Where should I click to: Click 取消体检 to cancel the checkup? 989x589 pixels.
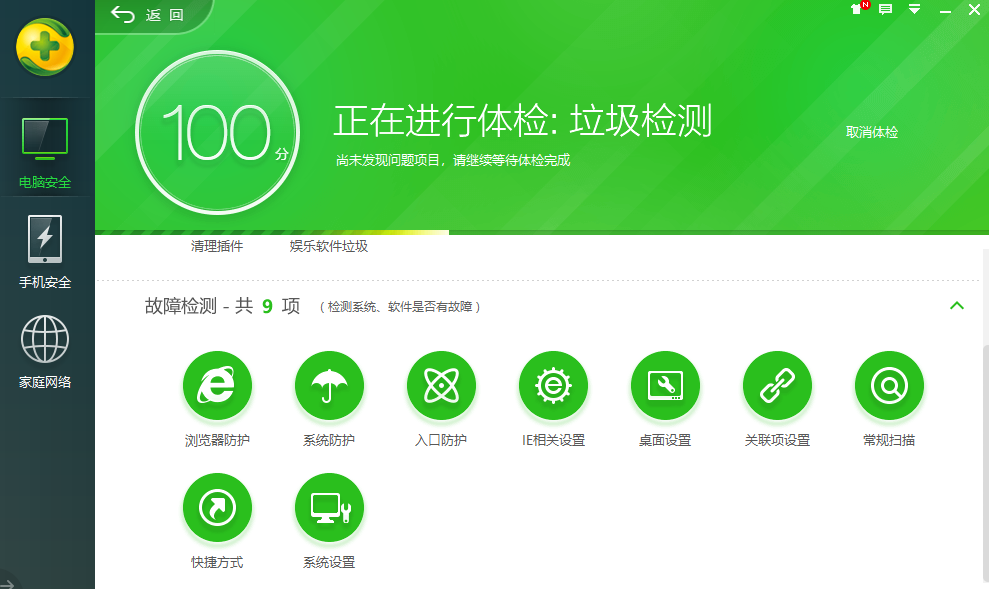871,131
